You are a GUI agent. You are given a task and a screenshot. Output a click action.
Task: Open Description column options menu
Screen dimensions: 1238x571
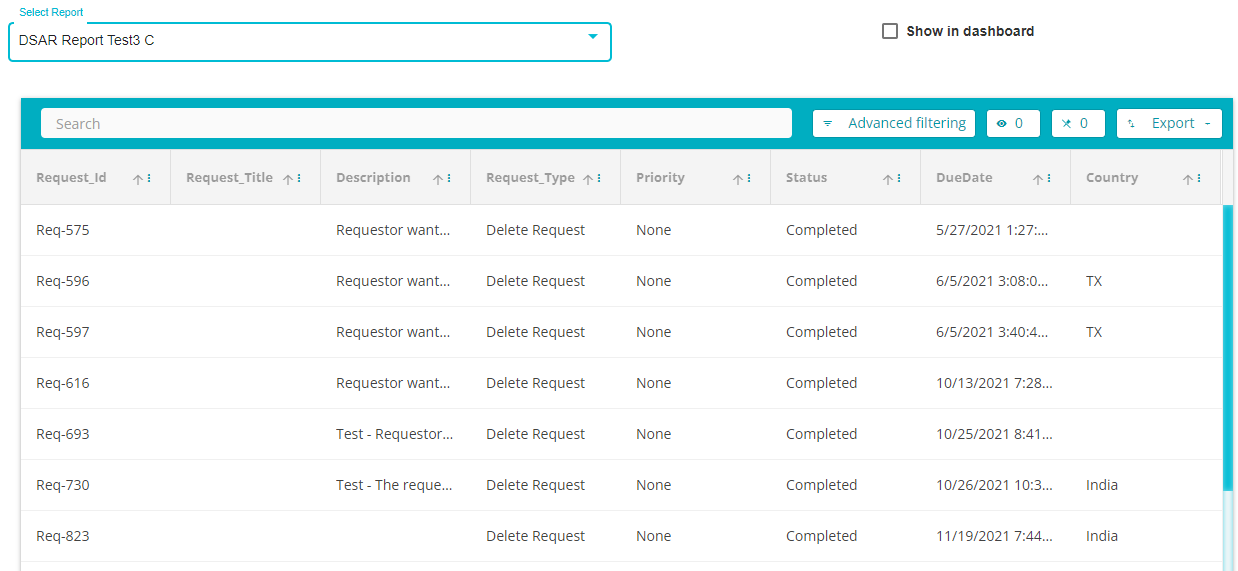[x=449, y=179]
